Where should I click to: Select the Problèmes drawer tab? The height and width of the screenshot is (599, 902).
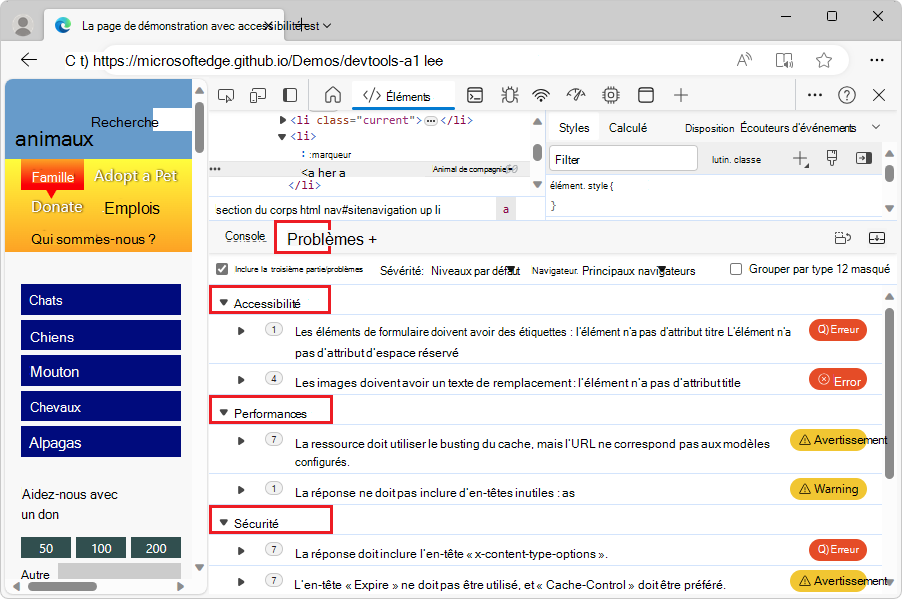[x=326, y=239]
